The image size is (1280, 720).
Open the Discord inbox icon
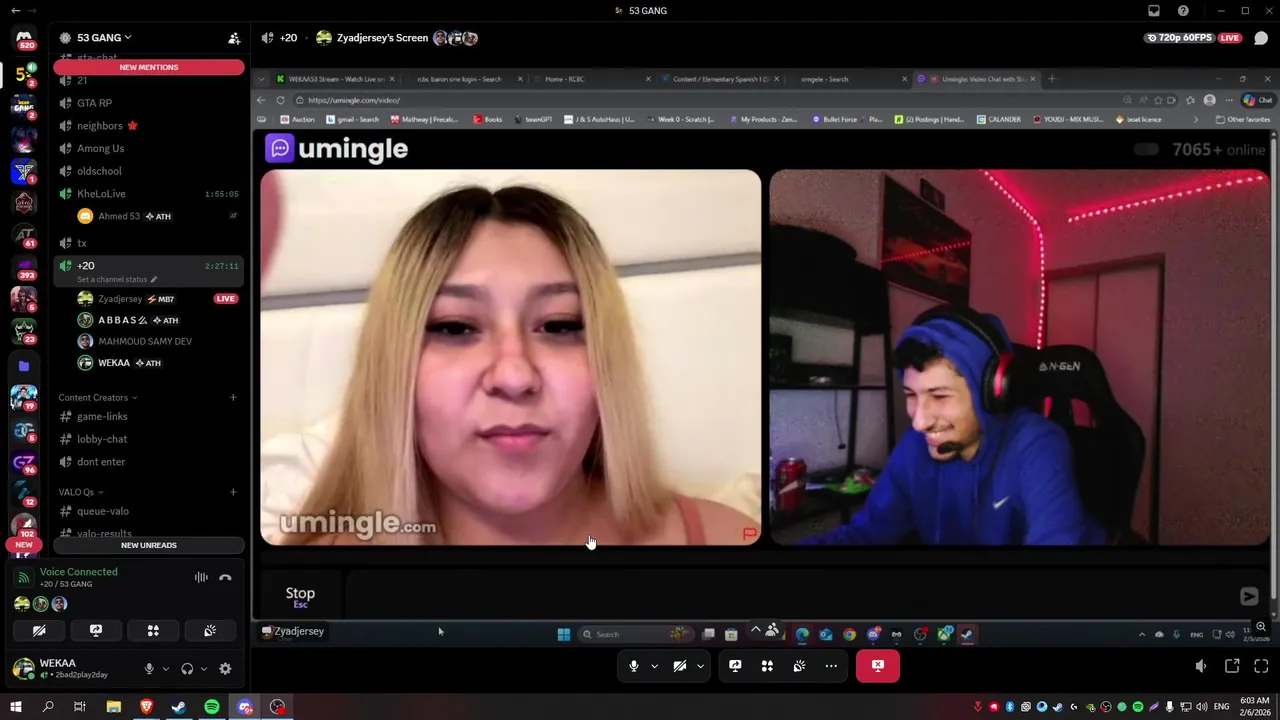click(x=1154, y=11)
